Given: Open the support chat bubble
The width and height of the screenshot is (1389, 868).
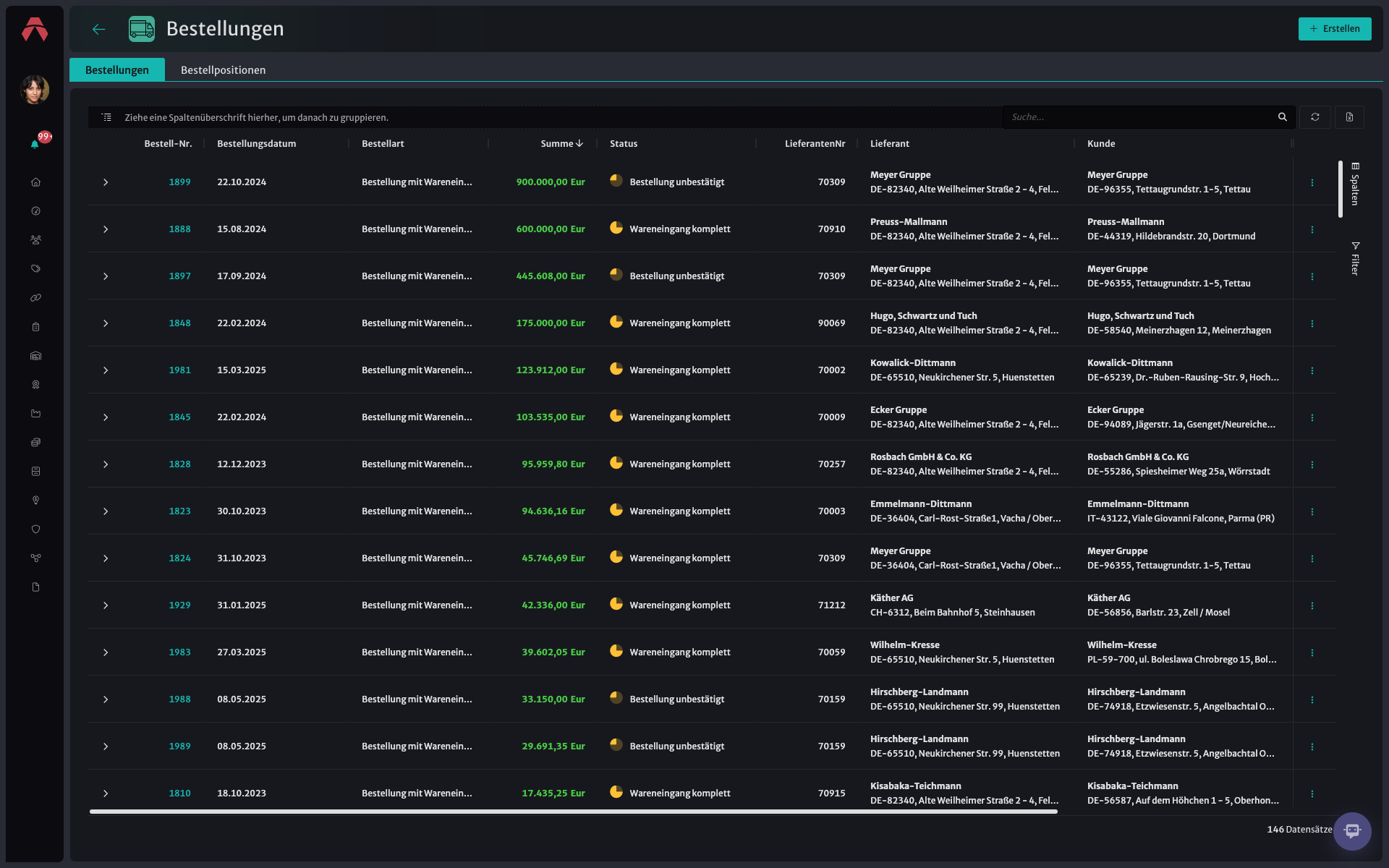Looking at the screenshot, I should coord(1352,831).
